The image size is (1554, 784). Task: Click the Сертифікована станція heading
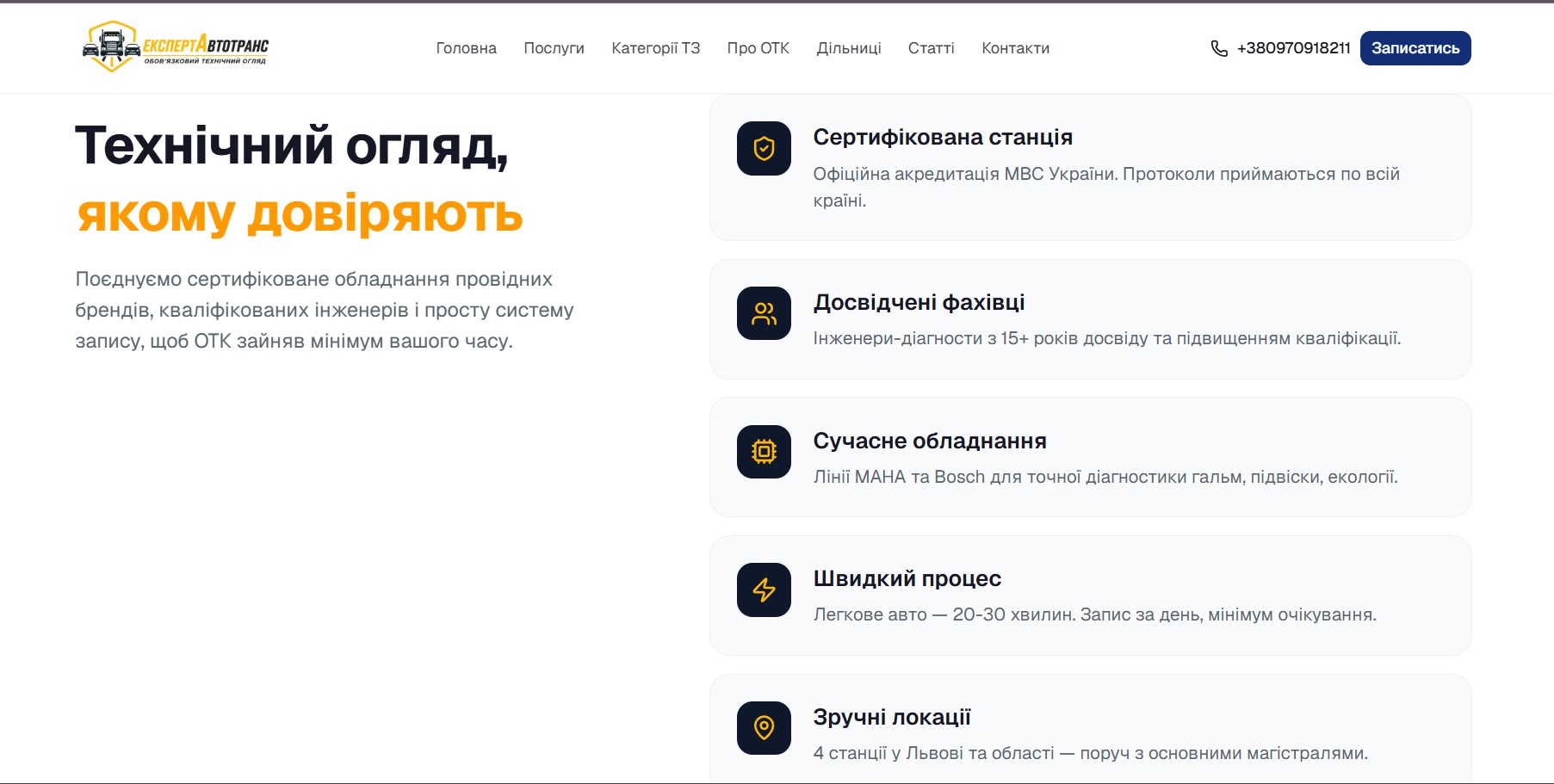[x=943, y=137]
